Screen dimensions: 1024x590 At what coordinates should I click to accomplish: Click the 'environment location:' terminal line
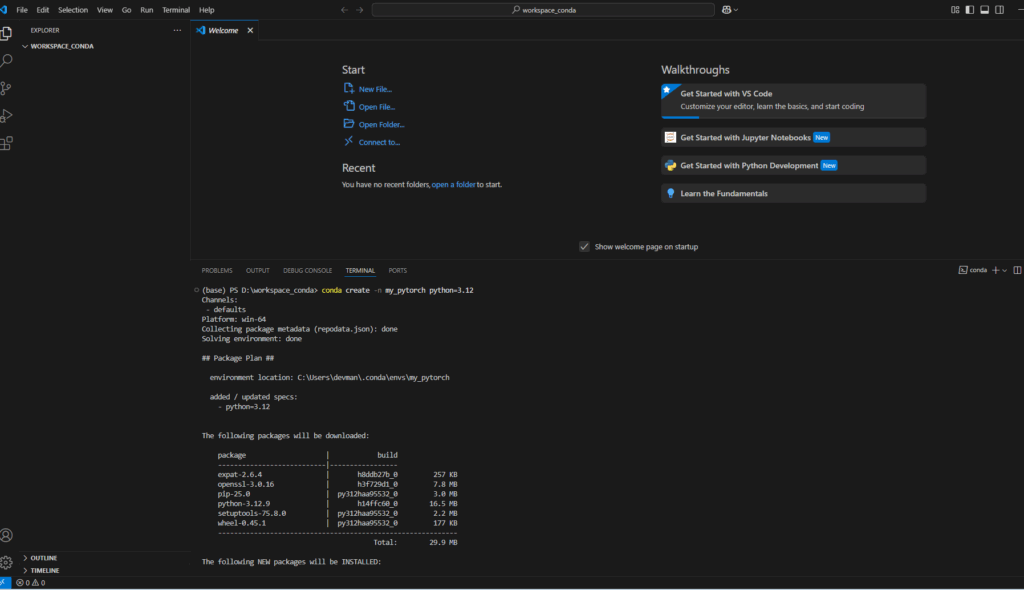point(329,377)
